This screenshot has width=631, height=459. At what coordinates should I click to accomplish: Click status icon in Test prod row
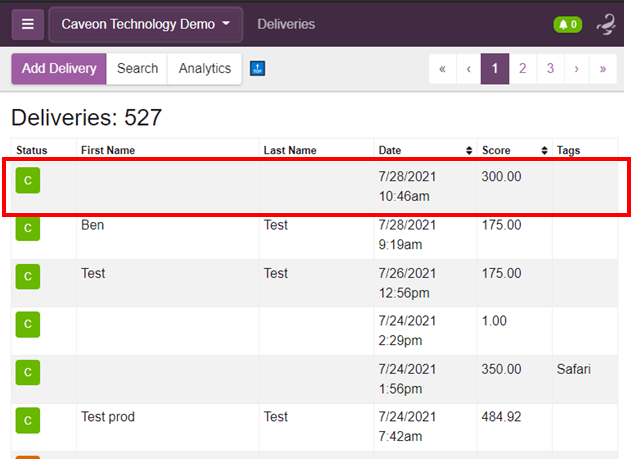(28, 420)
